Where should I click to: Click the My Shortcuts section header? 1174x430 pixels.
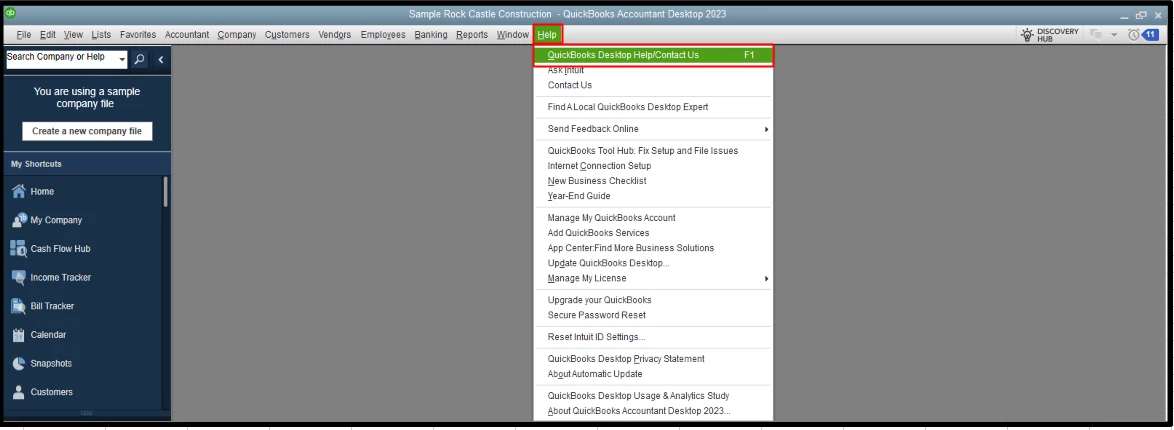86,164
